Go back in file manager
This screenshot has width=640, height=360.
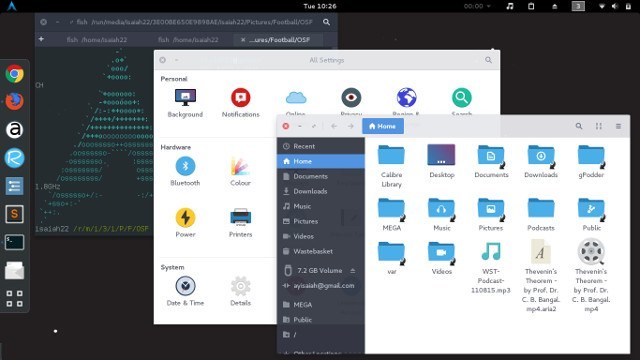(334, 126)
